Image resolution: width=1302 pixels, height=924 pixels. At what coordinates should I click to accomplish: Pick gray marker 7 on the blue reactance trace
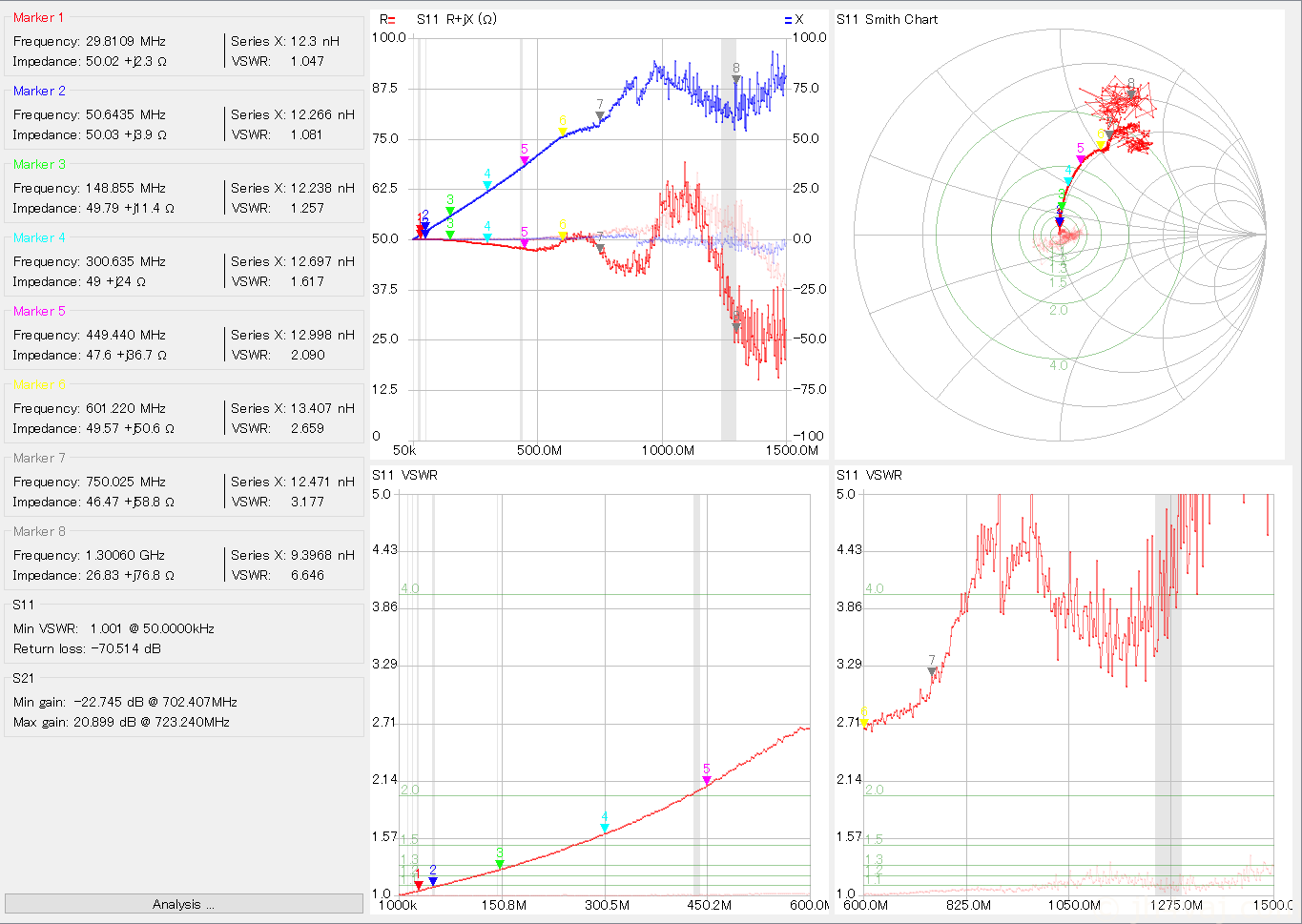point(600,115)
